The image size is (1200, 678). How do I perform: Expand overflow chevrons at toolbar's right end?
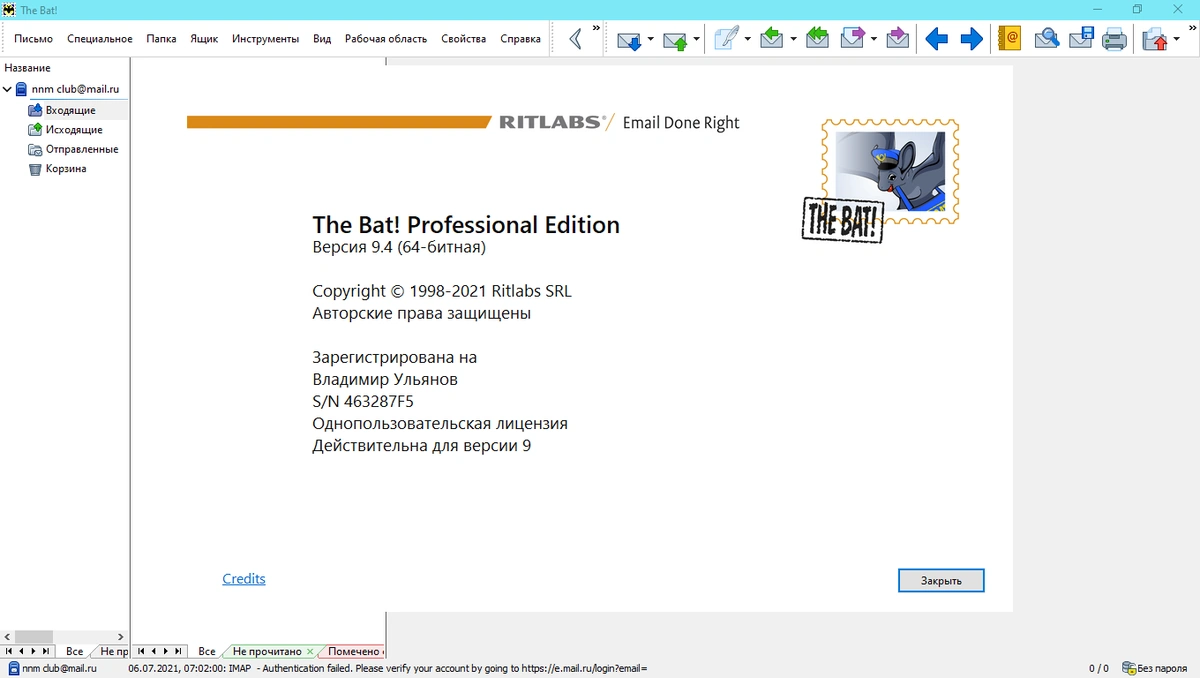point(1191,28)
